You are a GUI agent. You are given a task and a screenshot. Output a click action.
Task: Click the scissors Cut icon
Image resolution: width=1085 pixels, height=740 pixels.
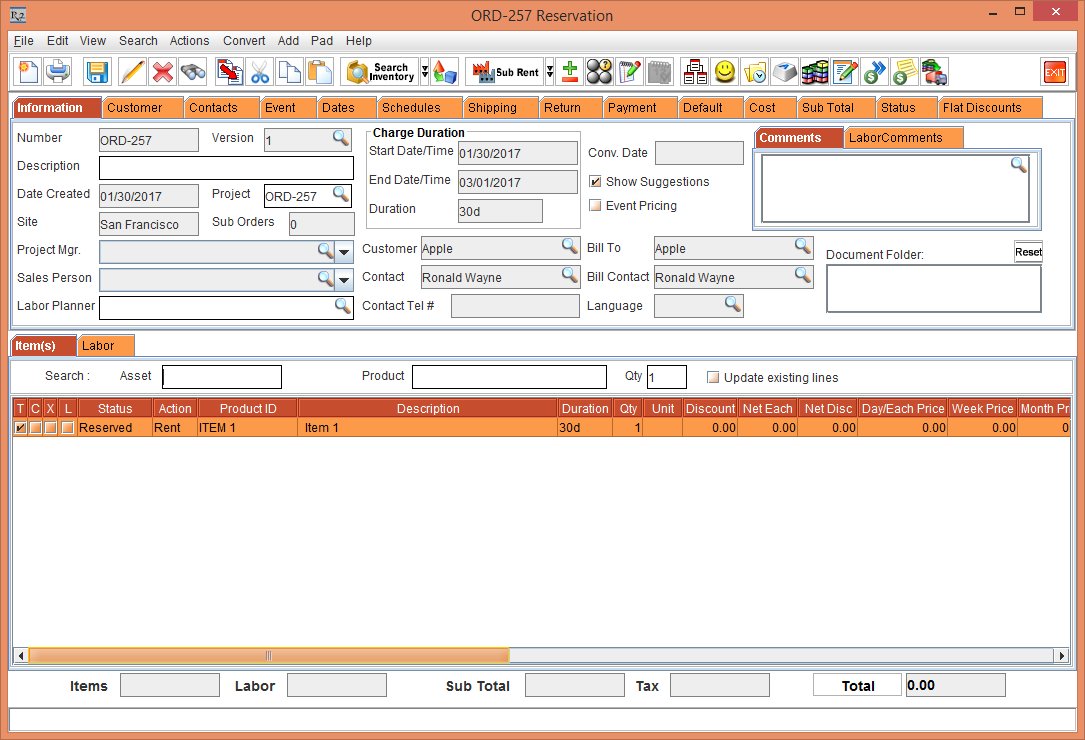click(x=260, y=72)
